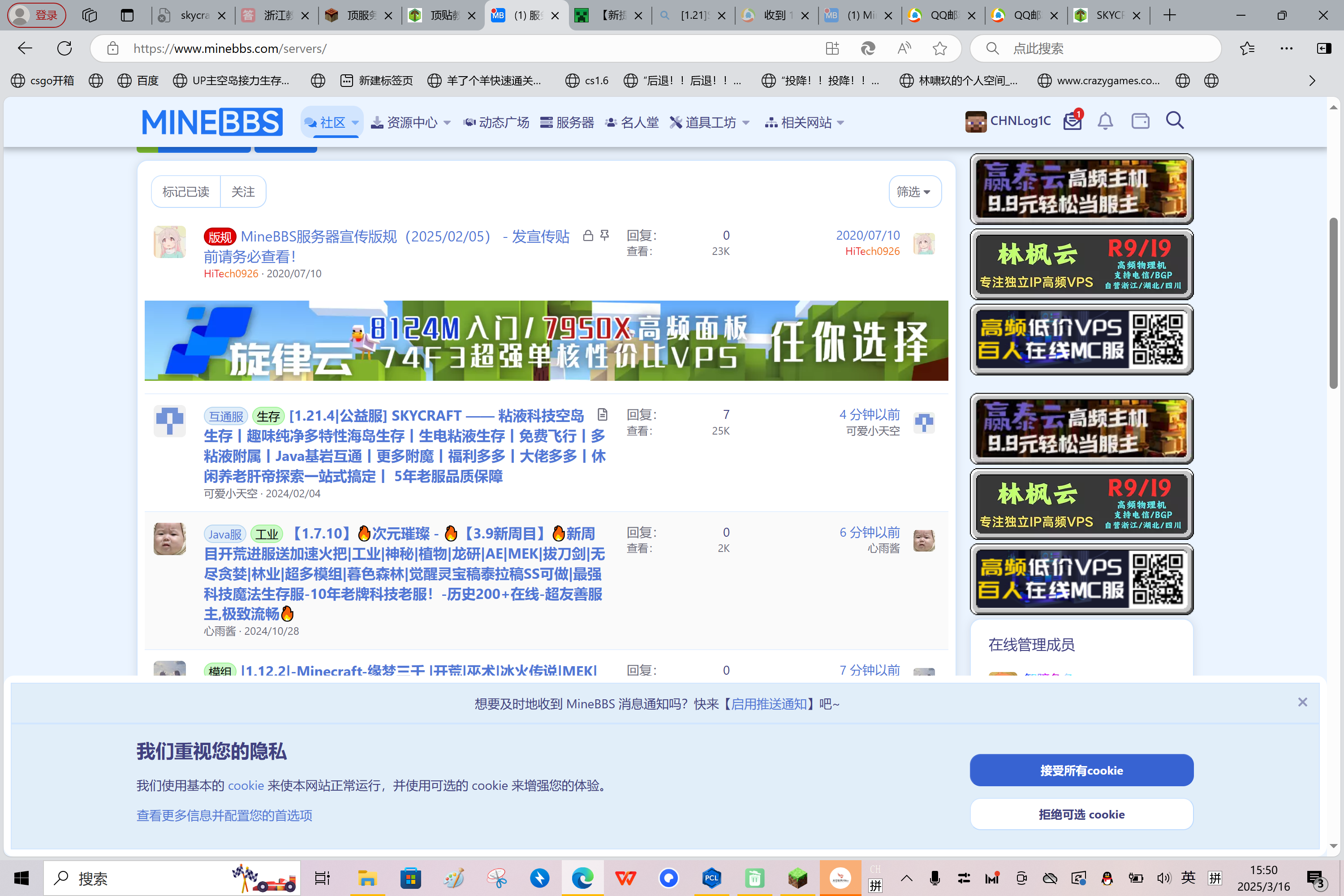Viewport: 1344px width, 896px height.
Task: Expand the 社区 menu arrow
Action: pyautogui.click(x=355, y=122)
